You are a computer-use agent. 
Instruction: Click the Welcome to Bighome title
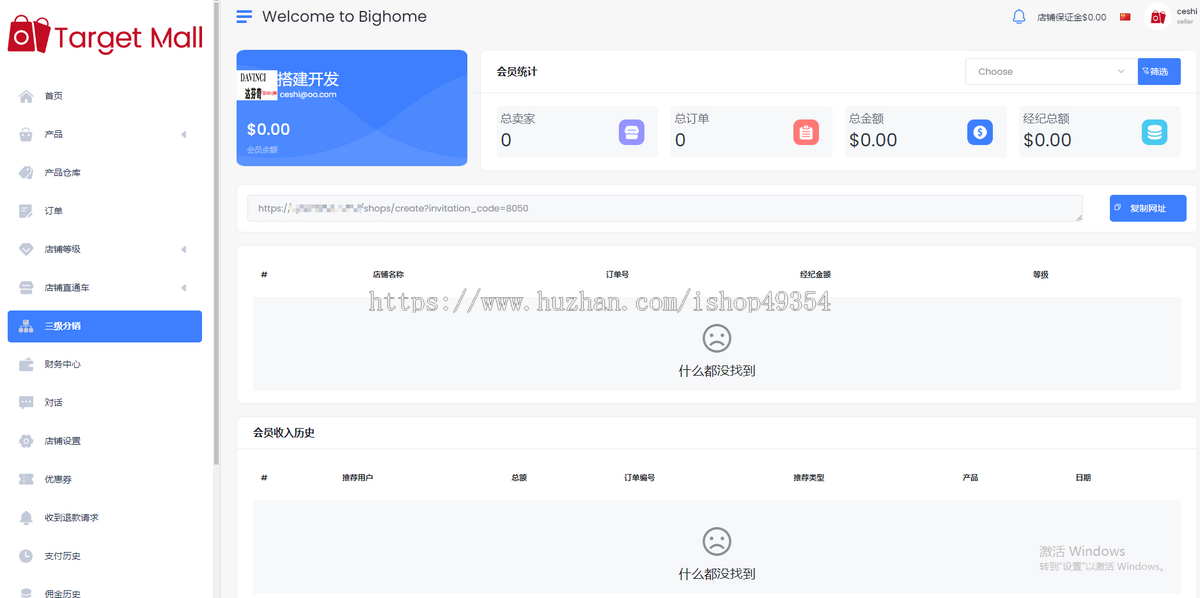click(x=344, y=16)
